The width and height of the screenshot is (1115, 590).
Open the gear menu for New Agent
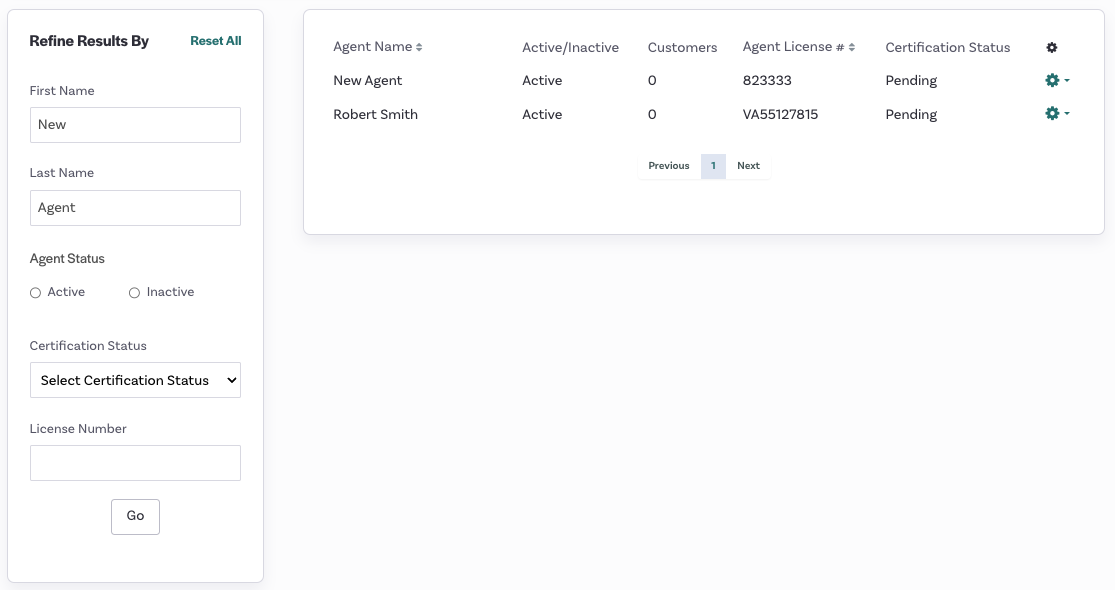pos(1052,80)
